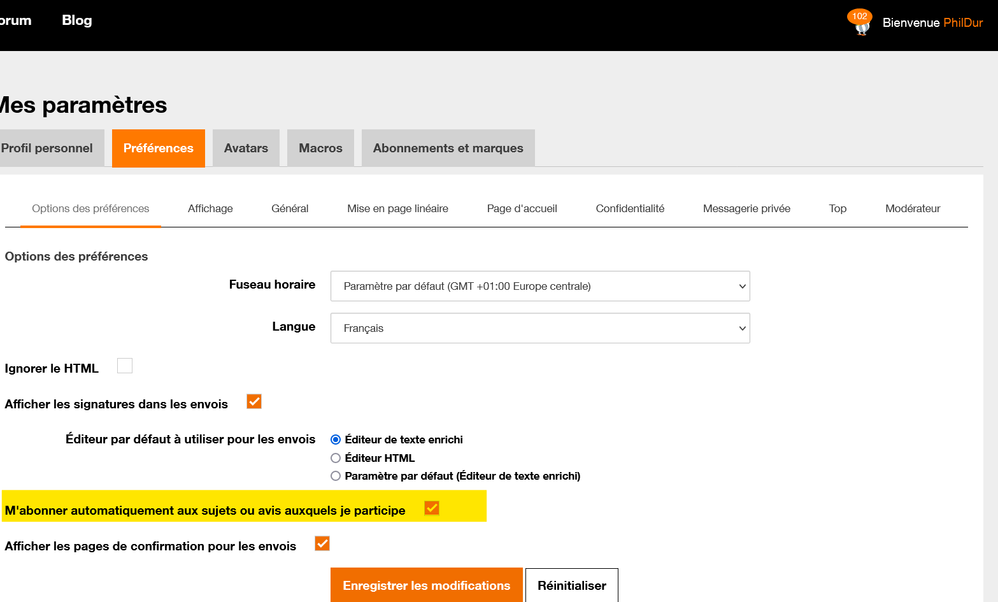
Task: Select the Éditeur HTML radio button
Action: coord(336,458)
